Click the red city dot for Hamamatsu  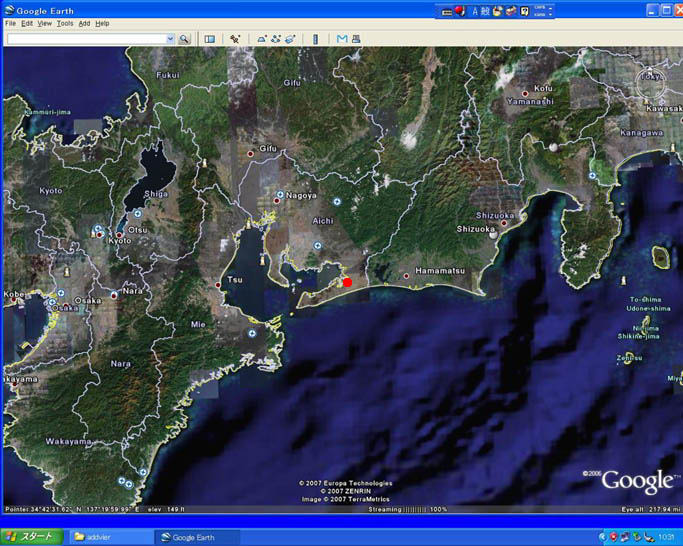click(x=406, y=276)
